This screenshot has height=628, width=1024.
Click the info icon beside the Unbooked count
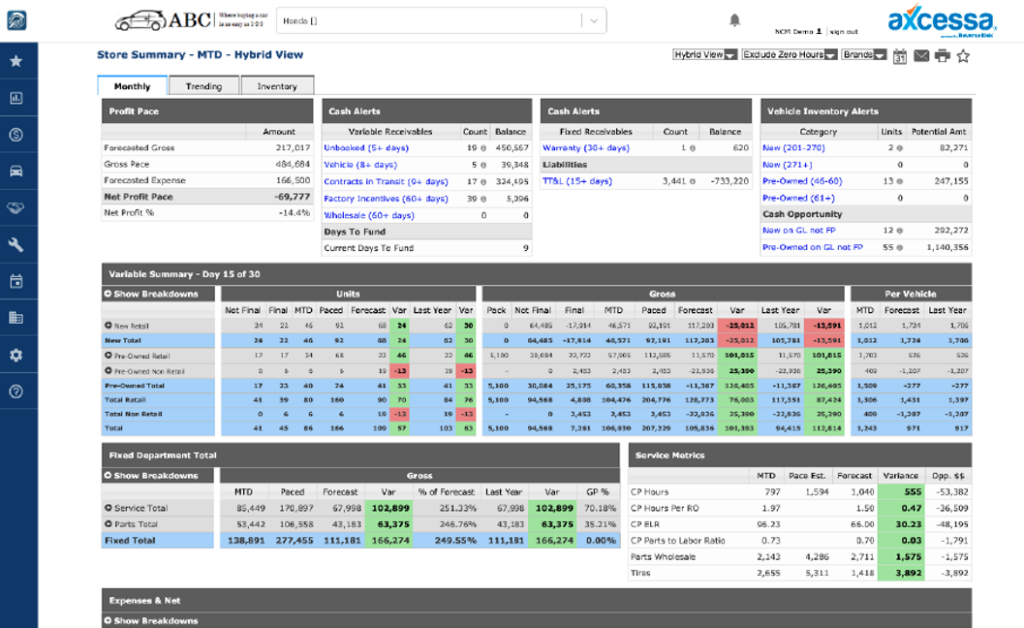pos(483,148)
